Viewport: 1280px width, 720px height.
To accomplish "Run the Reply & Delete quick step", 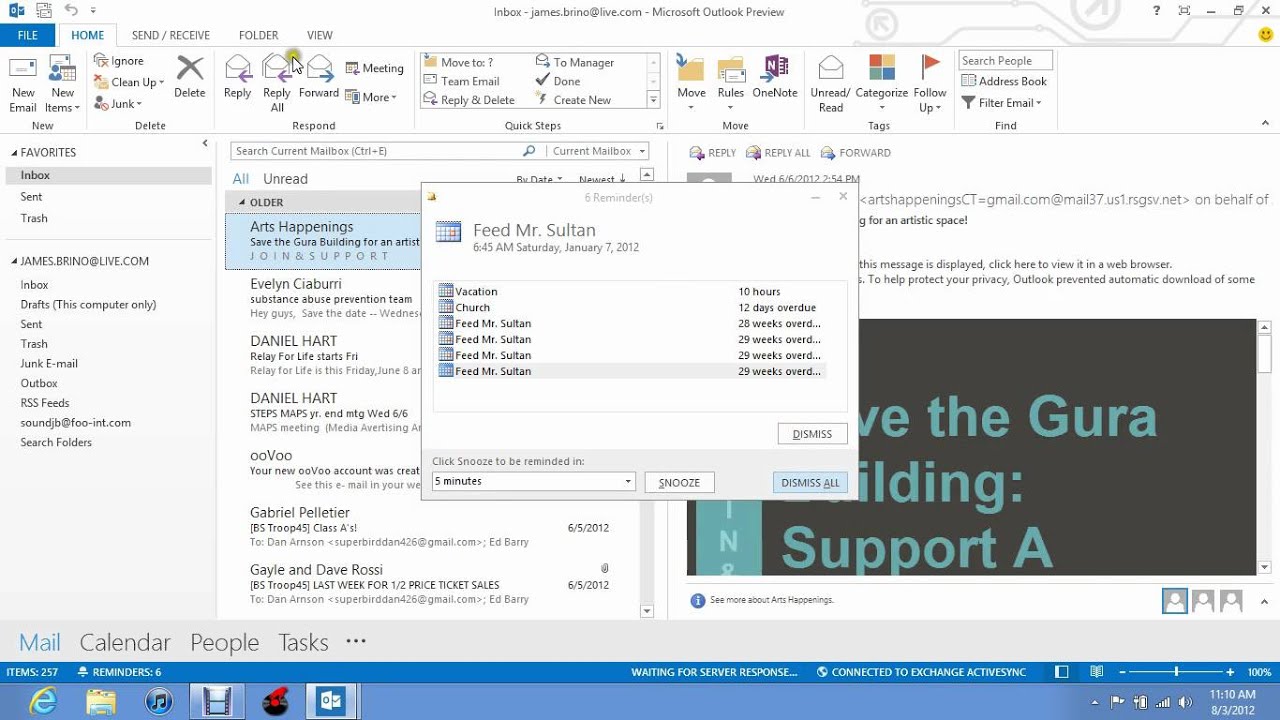I will (x=469, y=100).
